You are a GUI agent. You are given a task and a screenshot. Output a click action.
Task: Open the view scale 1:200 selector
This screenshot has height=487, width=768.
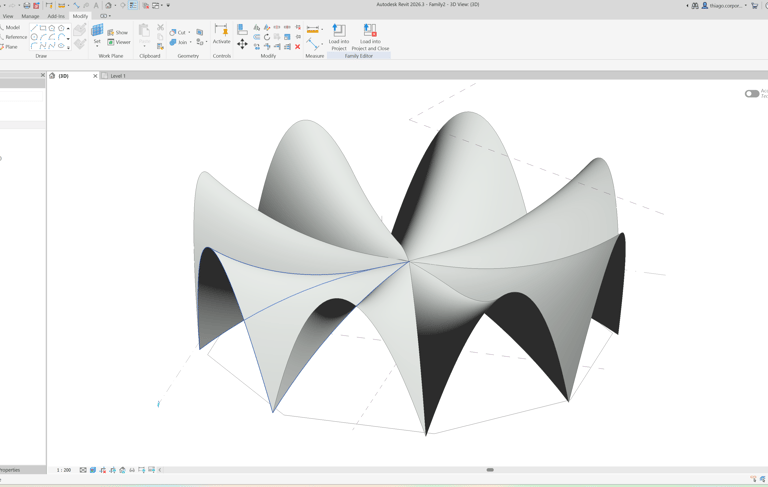tap(64, 470)
